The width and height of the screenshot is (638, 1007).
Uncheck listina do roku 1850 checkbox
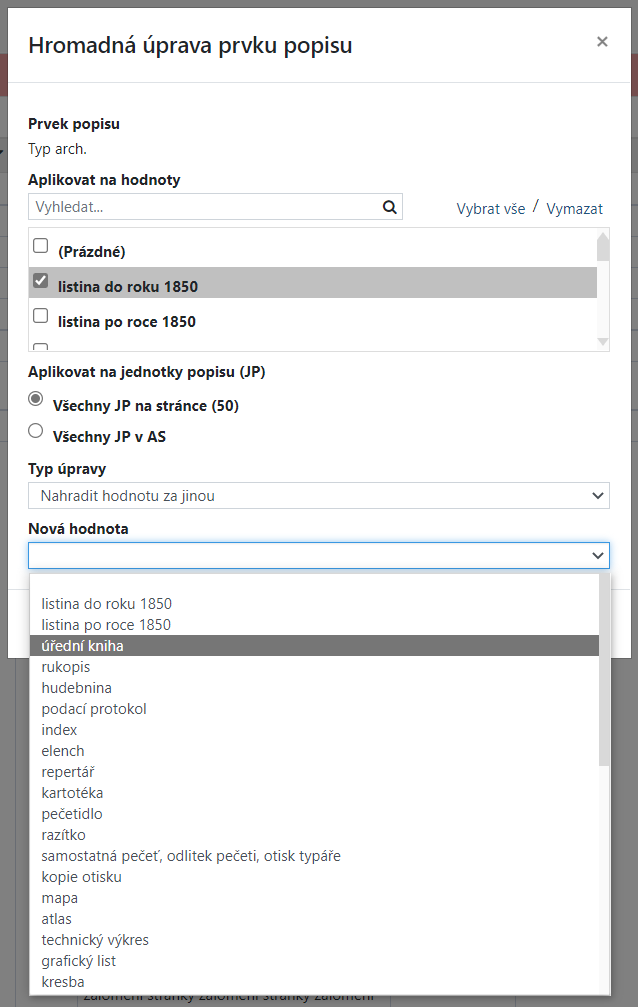[41, 281]
